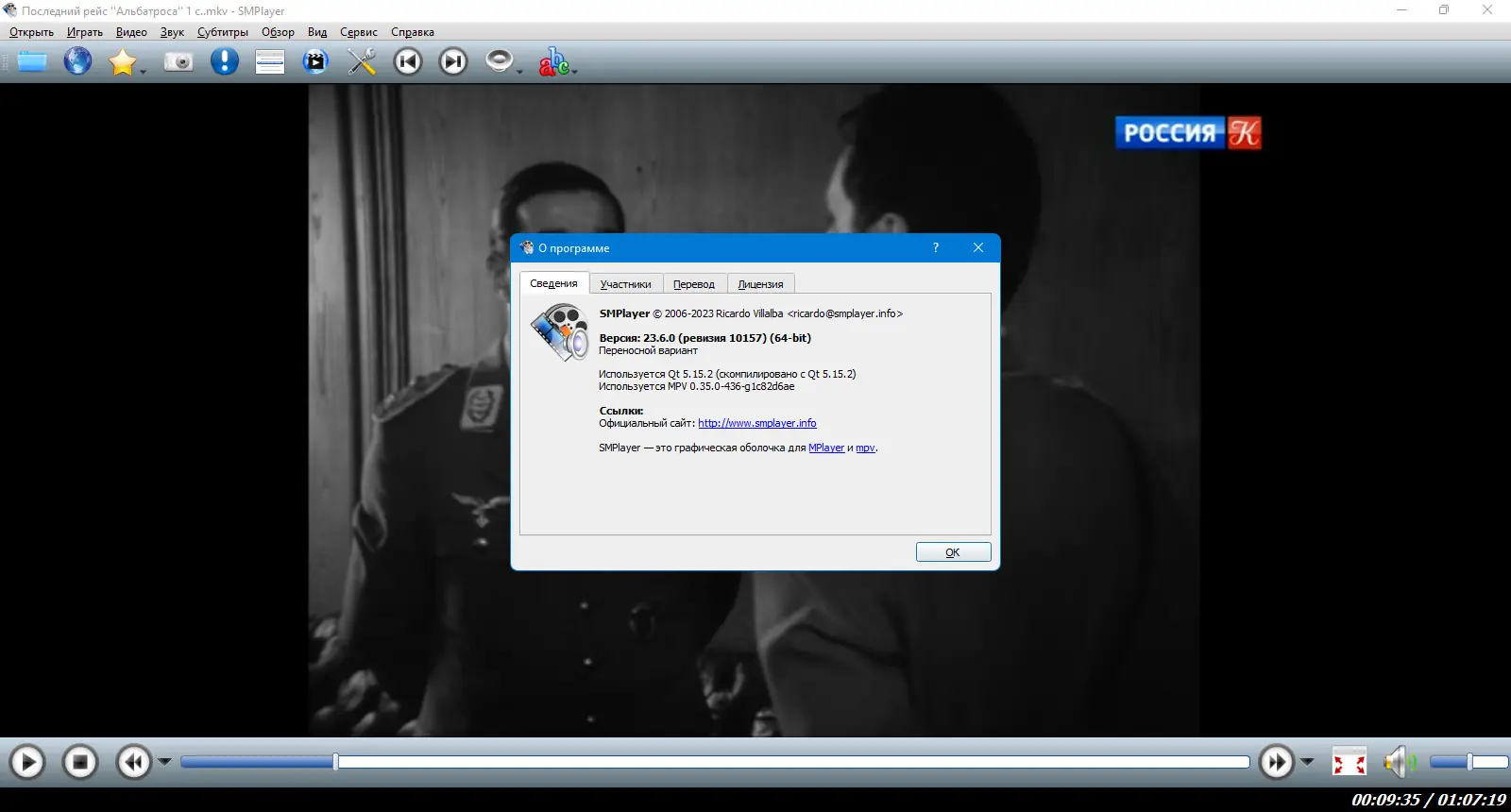Image resolution: width=1511 pixels, height=812 pixels.
Task: Open the forward step dropdown arrow
Action: coord(1307,762)
